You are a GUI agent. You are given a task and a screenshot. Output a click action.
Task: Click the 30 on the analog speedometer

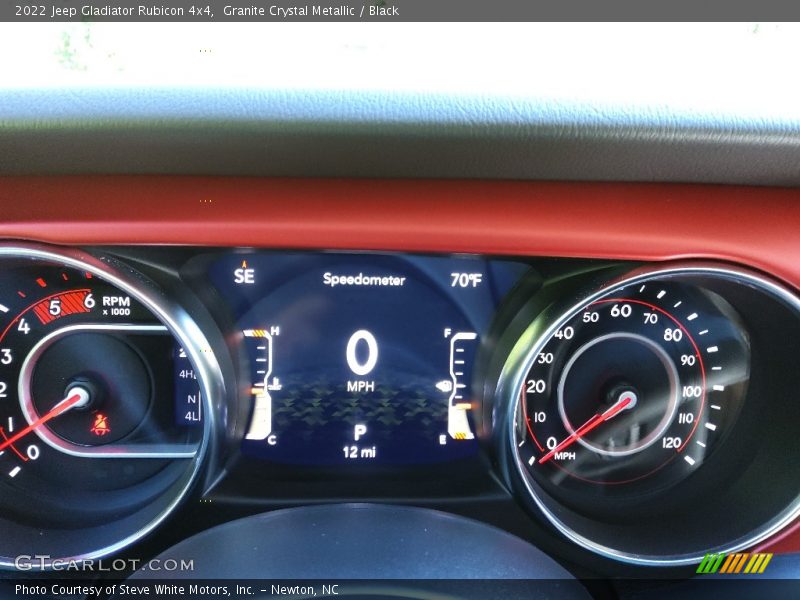click(545, 358)
